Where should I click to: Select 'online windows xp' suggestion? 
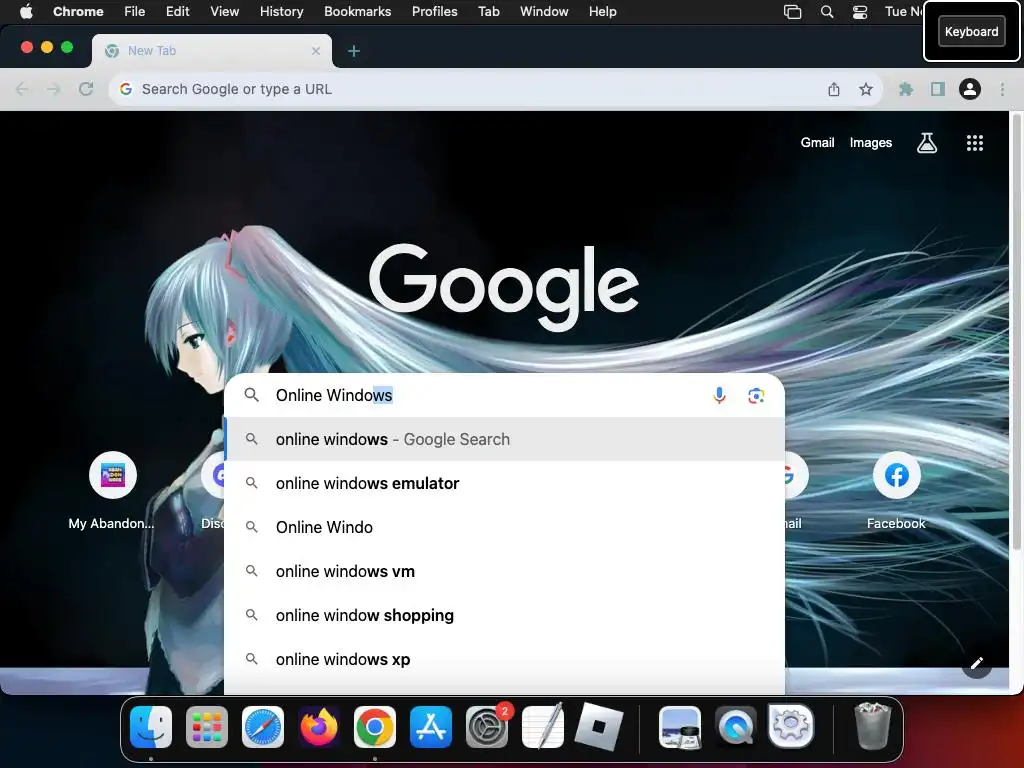(x=504, y=660)
